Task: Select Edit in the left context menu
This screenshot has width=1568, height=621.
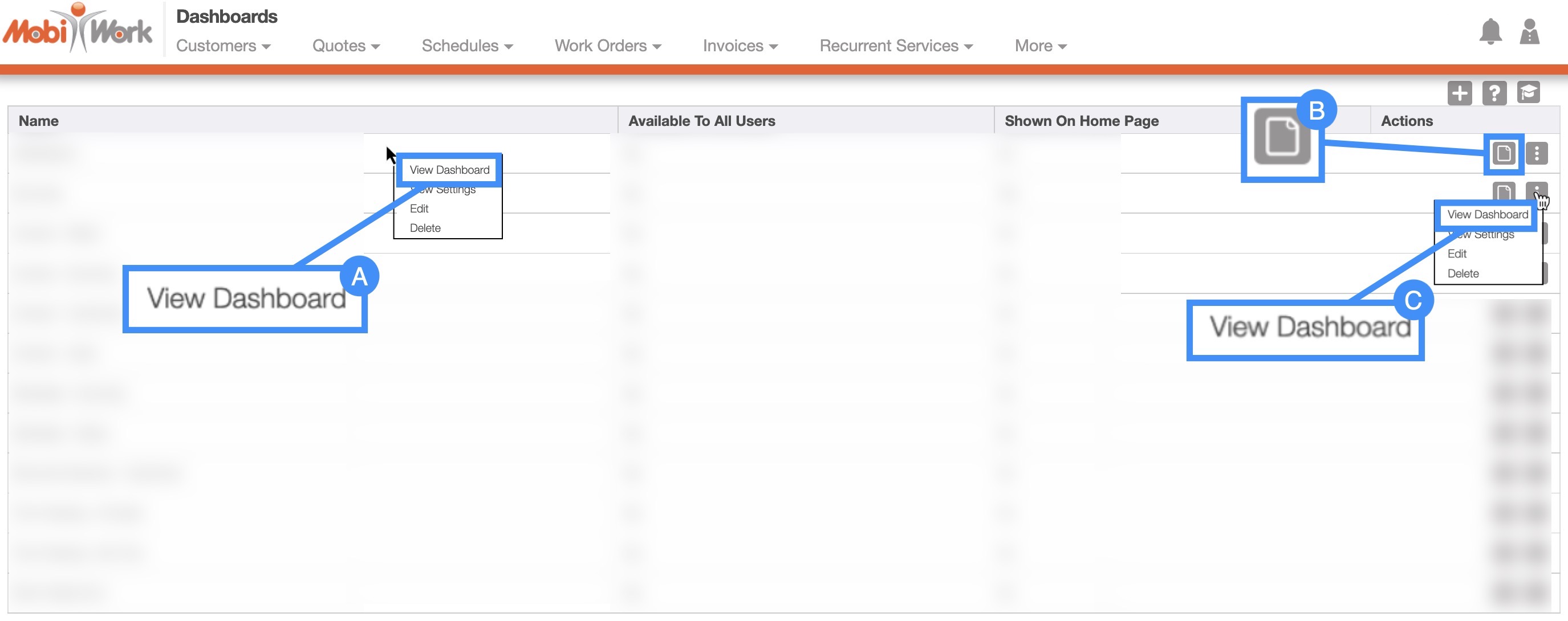Action: click(419, 209)
